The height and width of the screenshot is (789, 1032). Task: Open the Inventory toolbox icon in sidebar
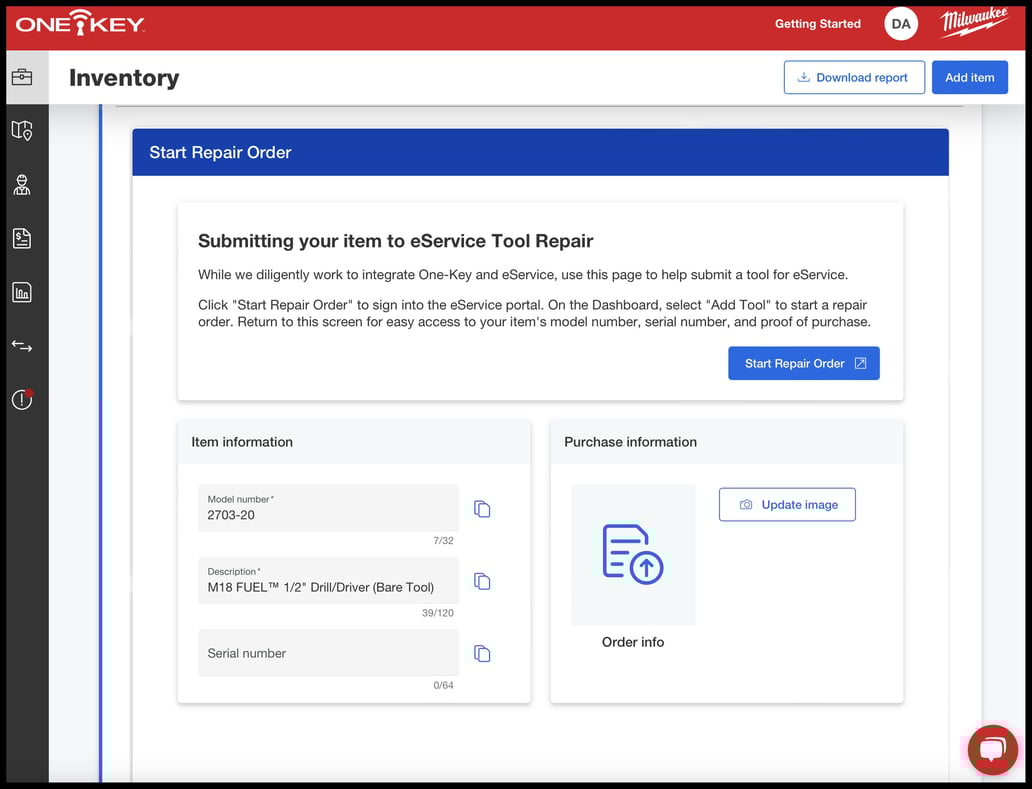point(24,76)
